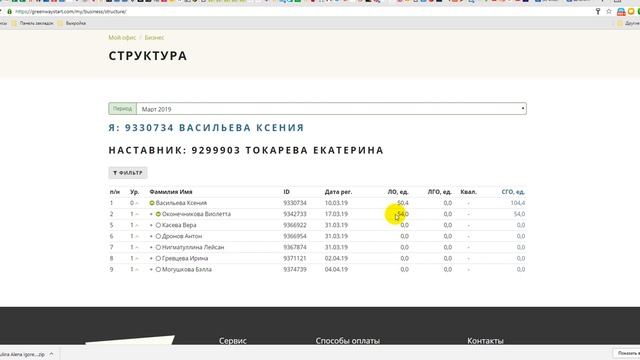640x360 pixels.
Task: Open the Период dropdown showing Март 2019
Action: point(331,109)
